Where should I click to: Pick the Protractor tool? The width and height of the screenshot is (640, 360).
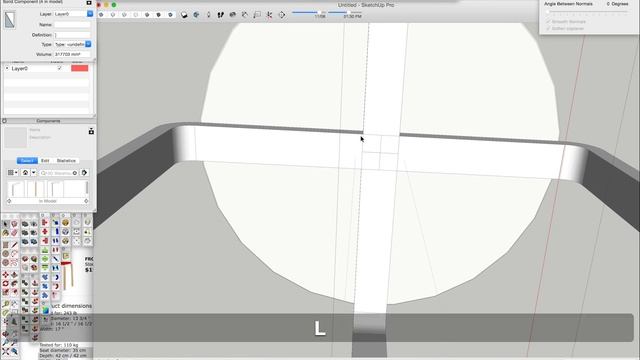5,313
